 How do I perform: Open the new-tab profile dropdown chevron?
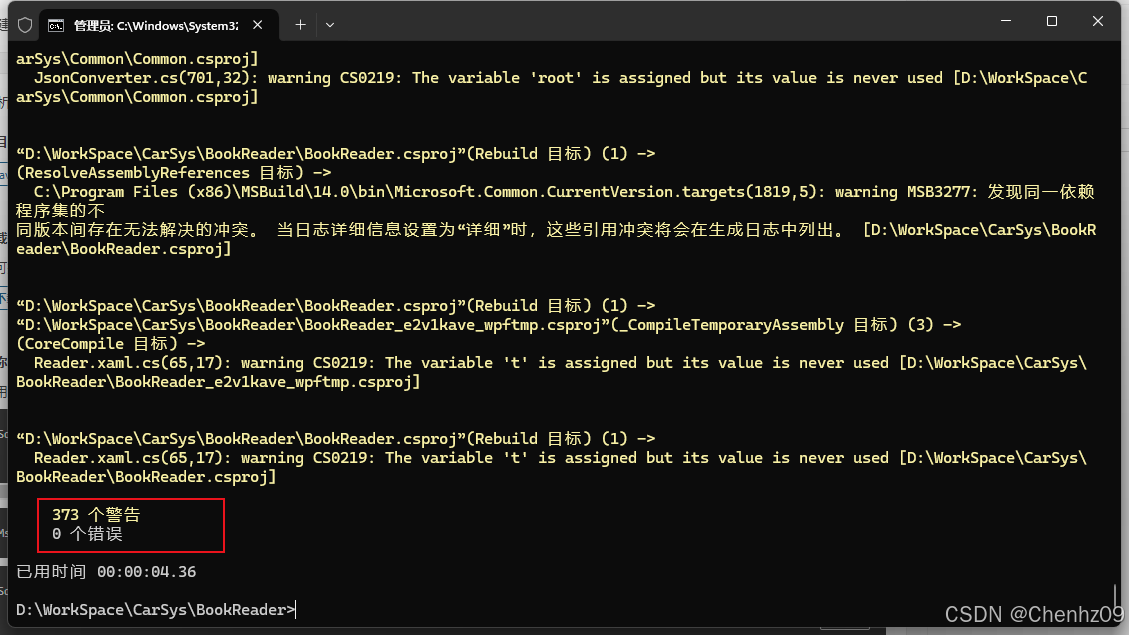(x=330, y=25)
